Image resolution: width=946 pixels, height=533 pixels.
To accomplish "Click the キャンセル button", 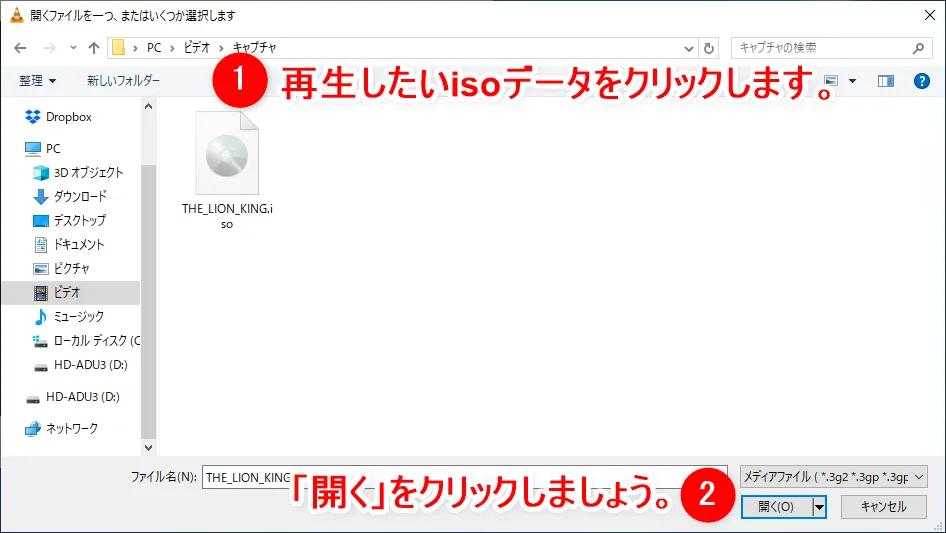I will click(884, 507).
